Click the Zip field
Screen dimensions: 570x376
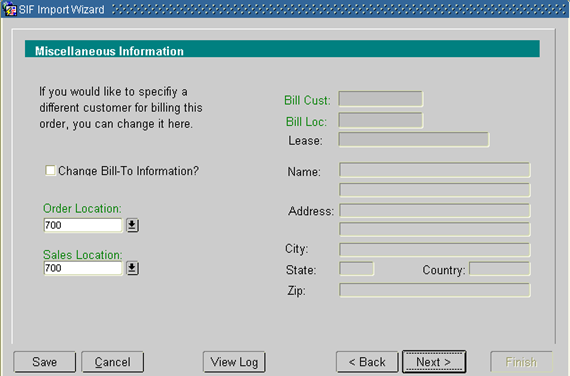tap(435, 290)
